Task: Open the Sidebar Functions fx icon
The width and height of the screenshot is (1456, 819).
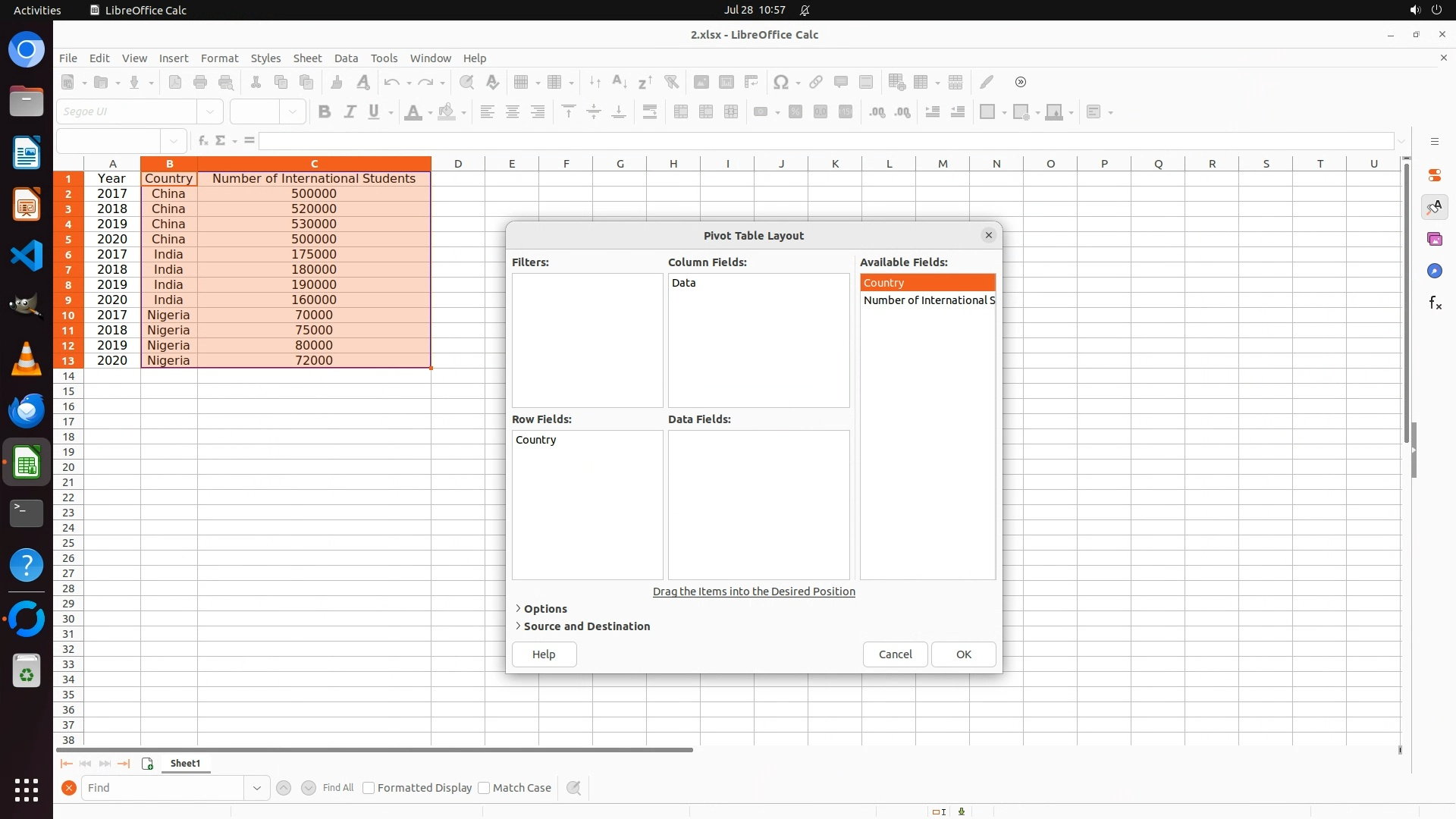Action: click(1434, 303)
